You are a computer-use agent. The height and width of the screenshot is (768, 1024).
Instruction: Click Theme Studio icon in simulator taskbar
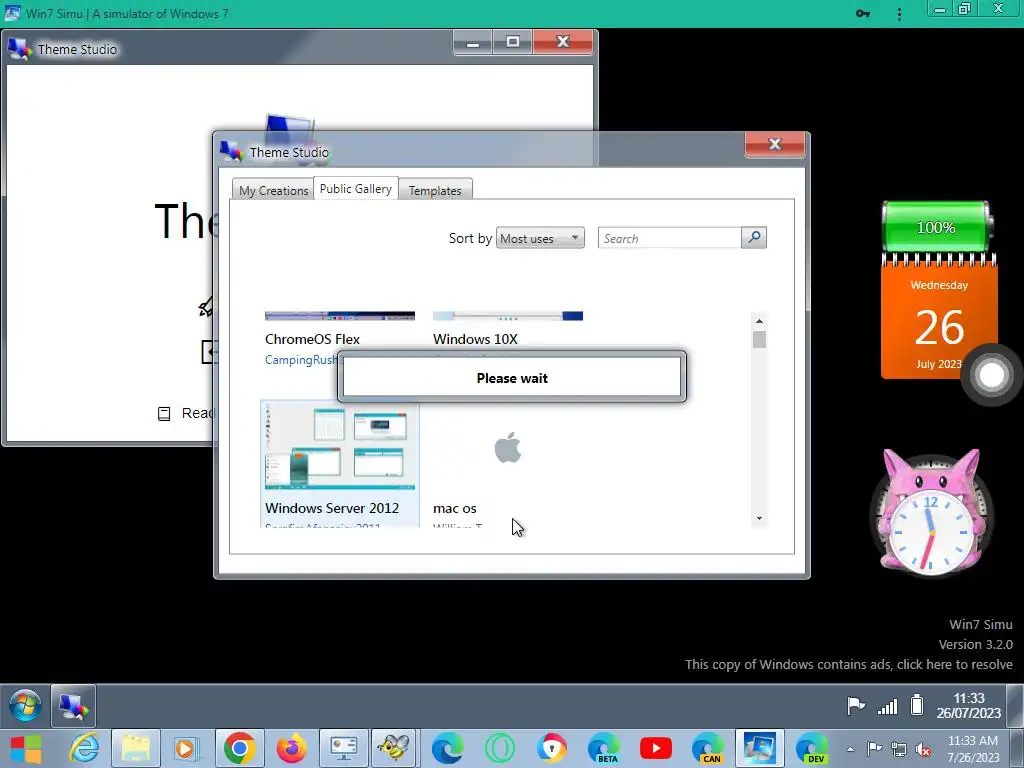click(x=73, y=706)
